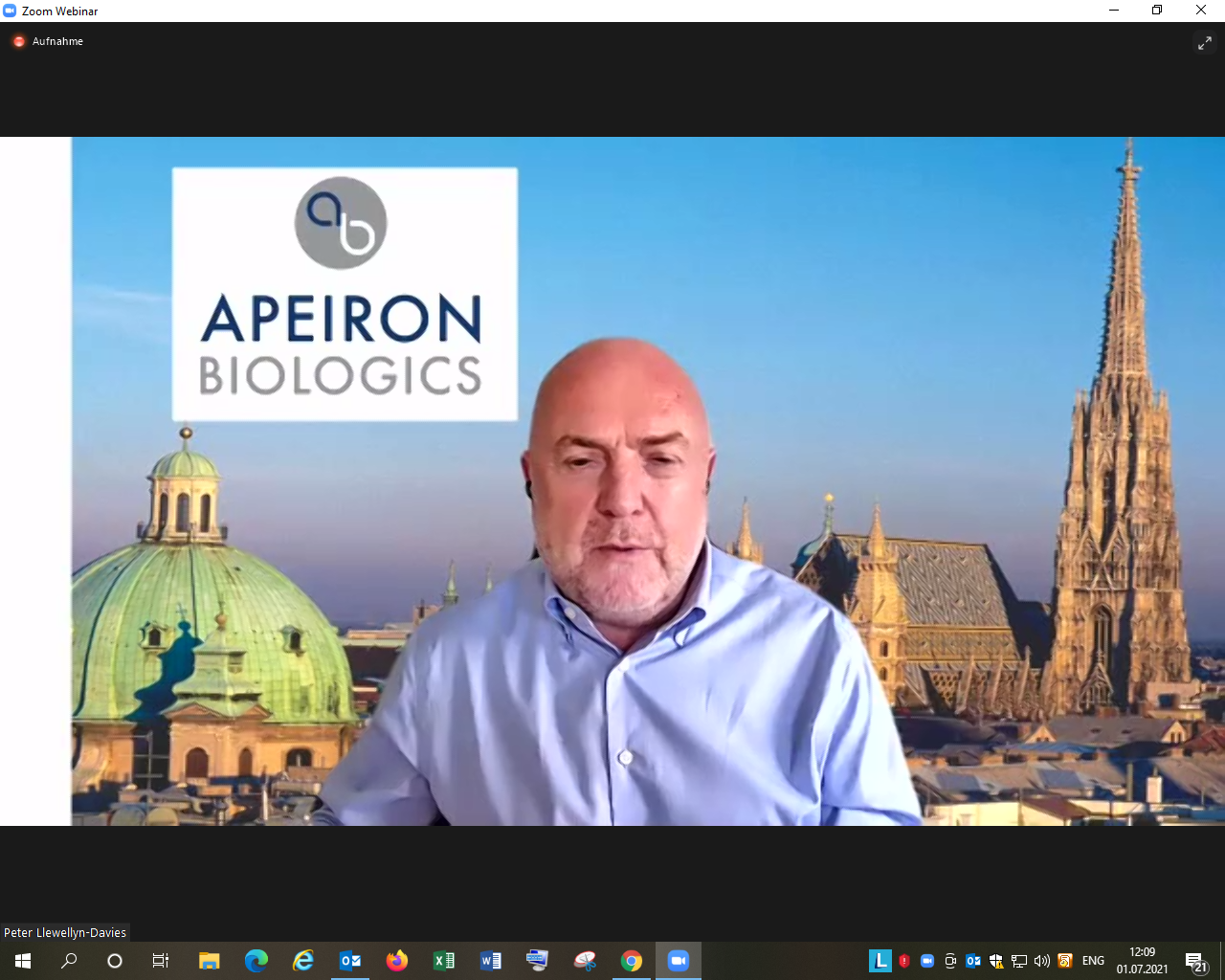Click the red Aufnahme recording indicator
1225x980 pixels.
coord(18,41)
